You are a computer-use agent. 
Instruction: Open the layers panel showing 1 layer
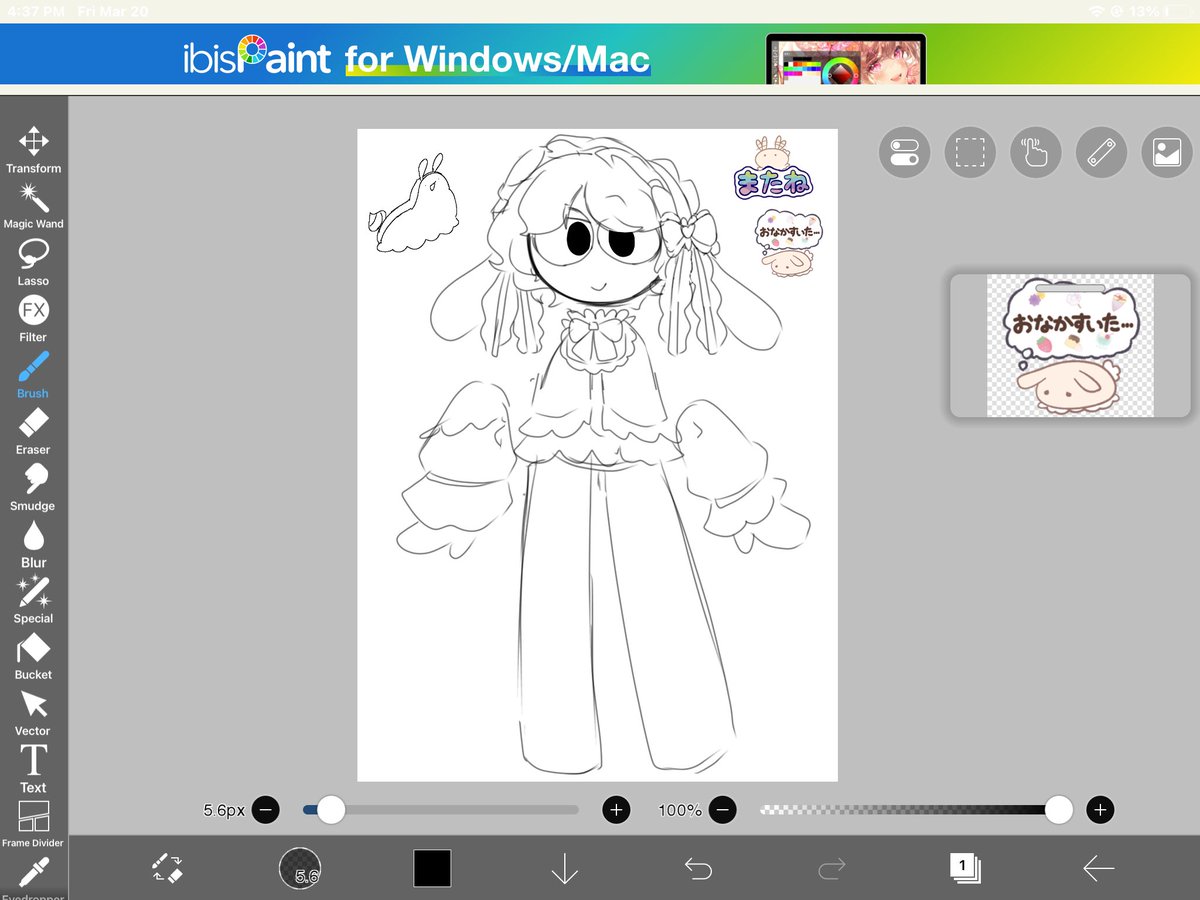click(x=965, y=868)
